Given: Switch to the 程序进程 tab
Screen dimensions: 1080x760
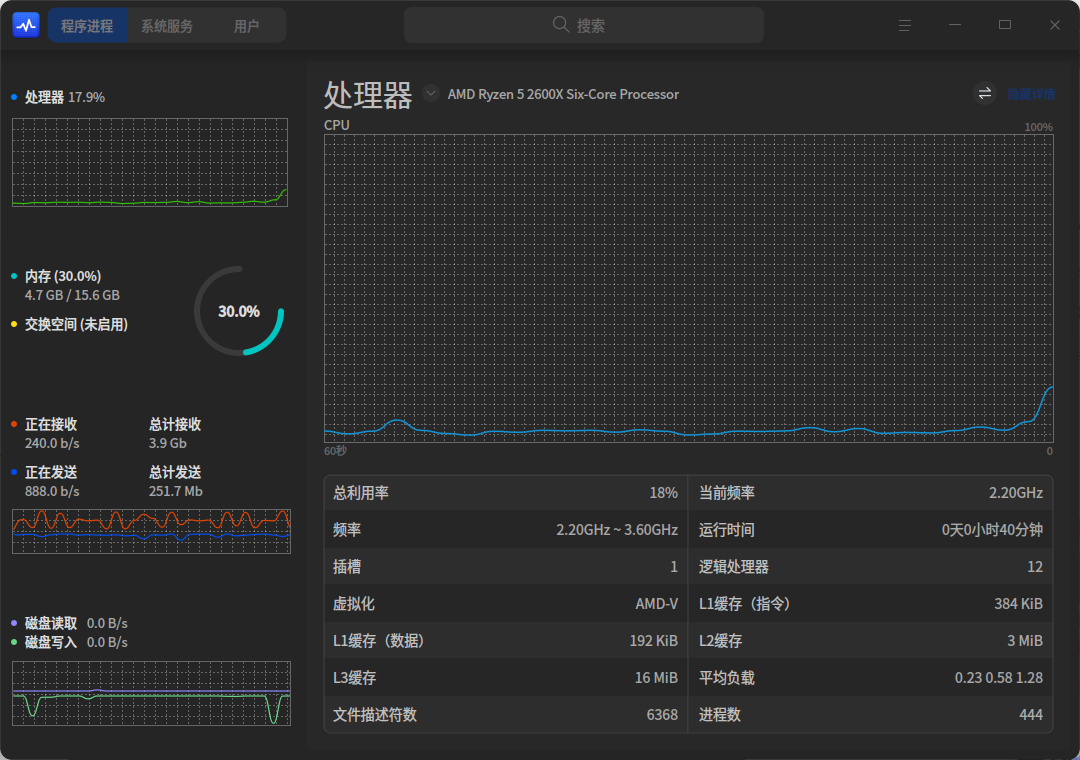Looking at the screenshot, I should point(87,25).
